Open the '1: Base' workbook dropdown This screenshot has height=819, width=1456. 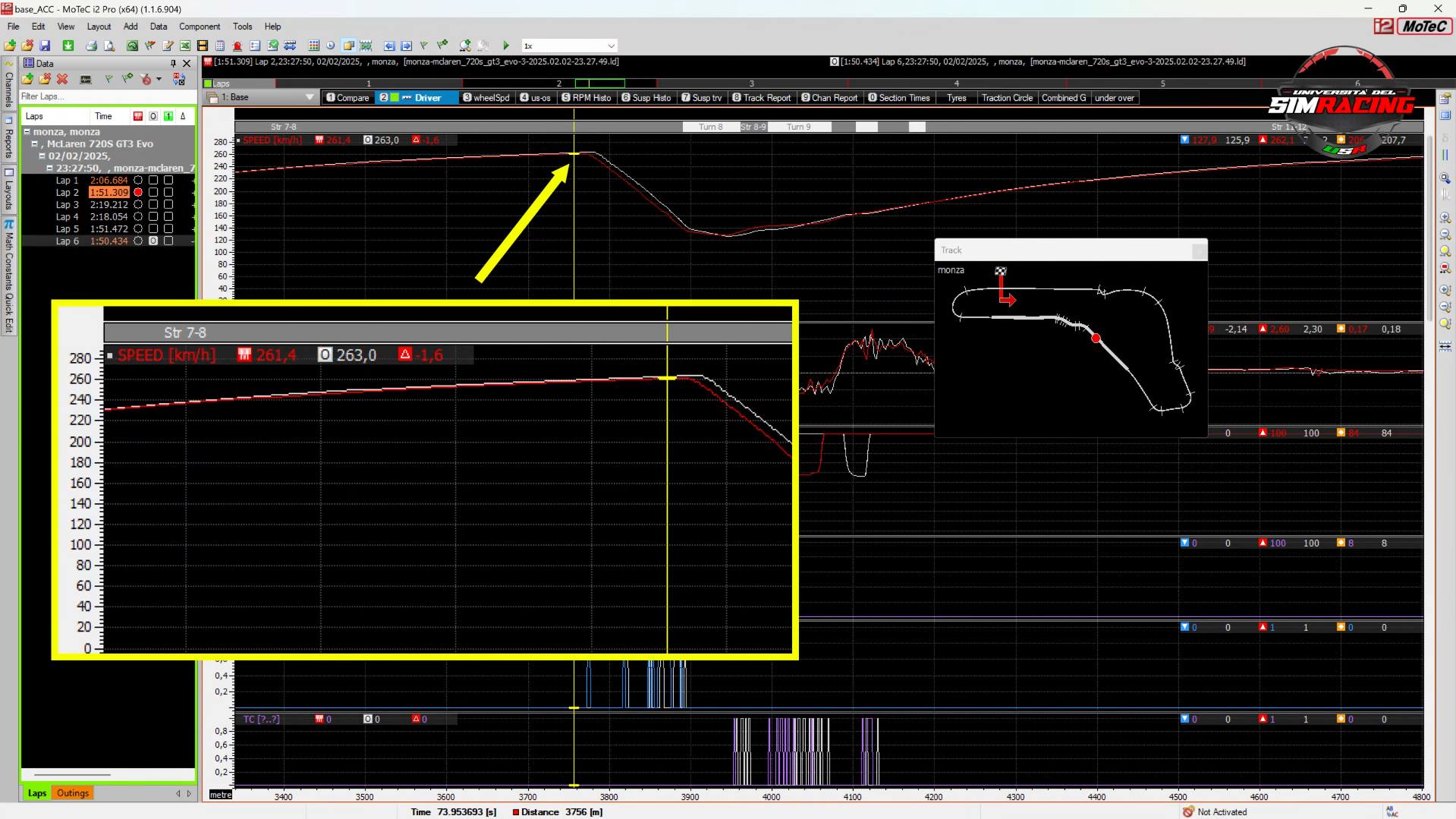310,97
